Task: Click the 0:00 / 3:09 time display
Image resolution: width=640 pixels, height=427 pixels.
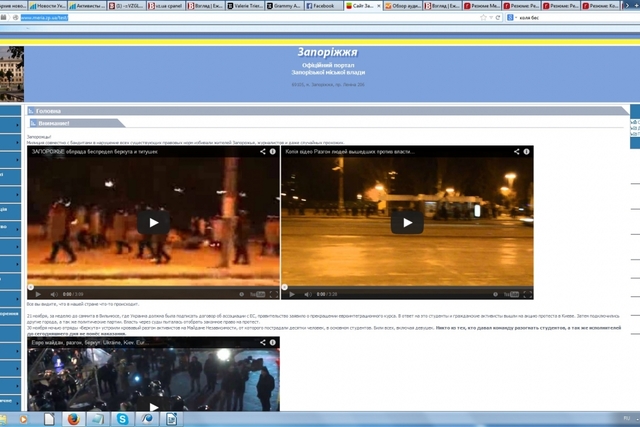Action: 73,294
